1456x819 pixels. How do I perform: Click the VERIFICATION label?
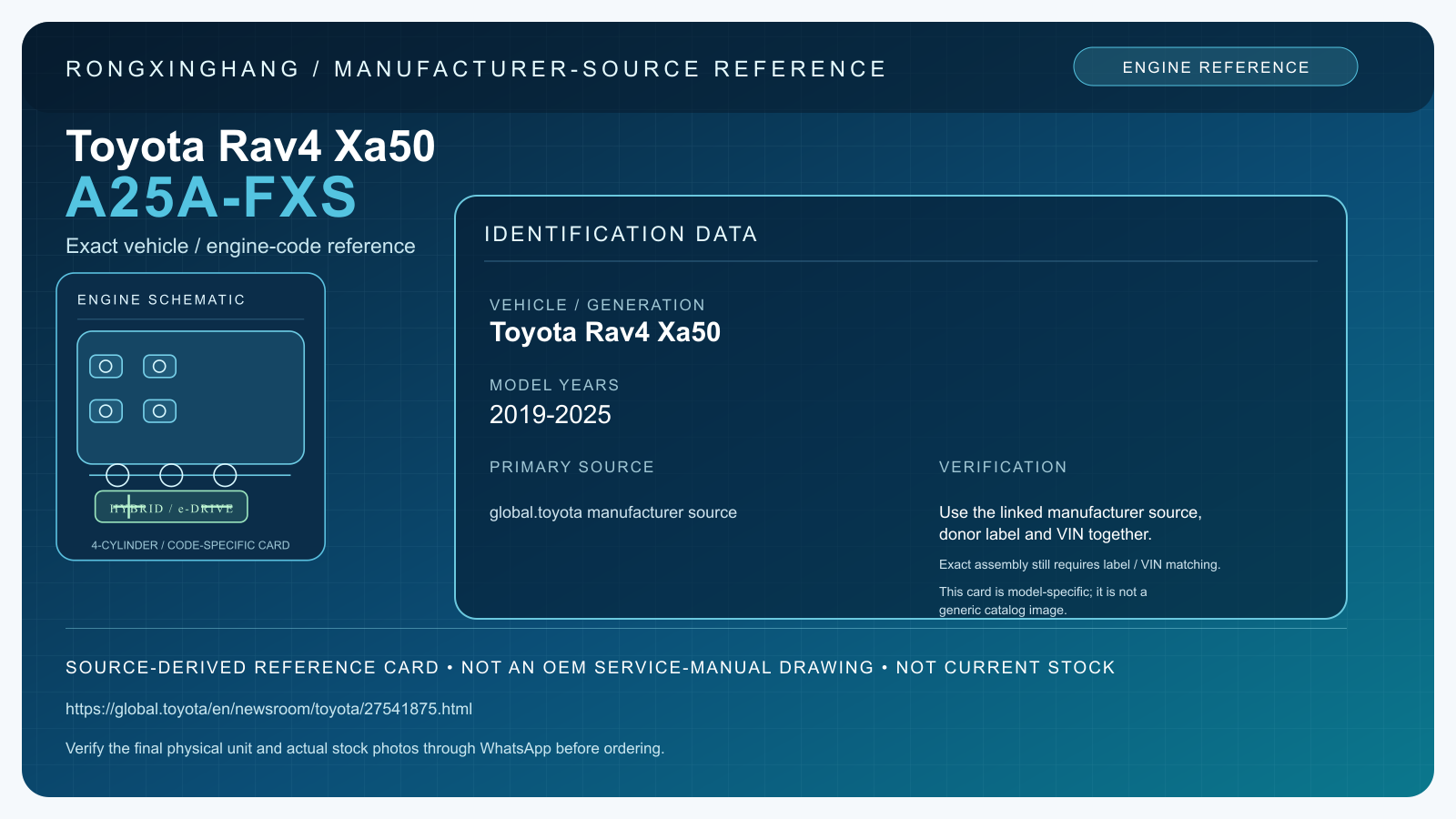1003,467
